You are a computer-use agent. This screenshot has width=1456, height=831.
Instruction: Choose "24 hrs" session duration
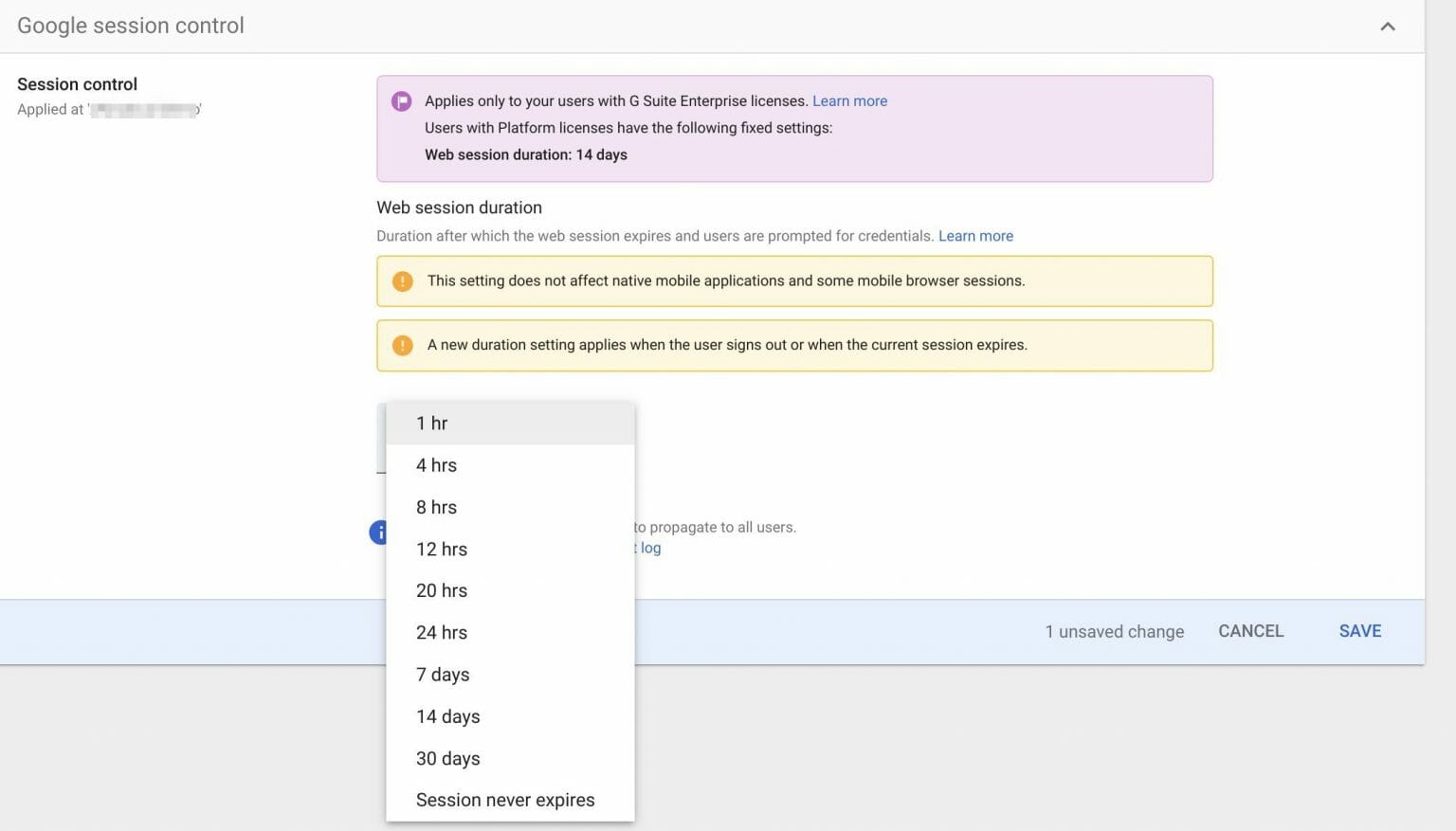pos(442,632)
